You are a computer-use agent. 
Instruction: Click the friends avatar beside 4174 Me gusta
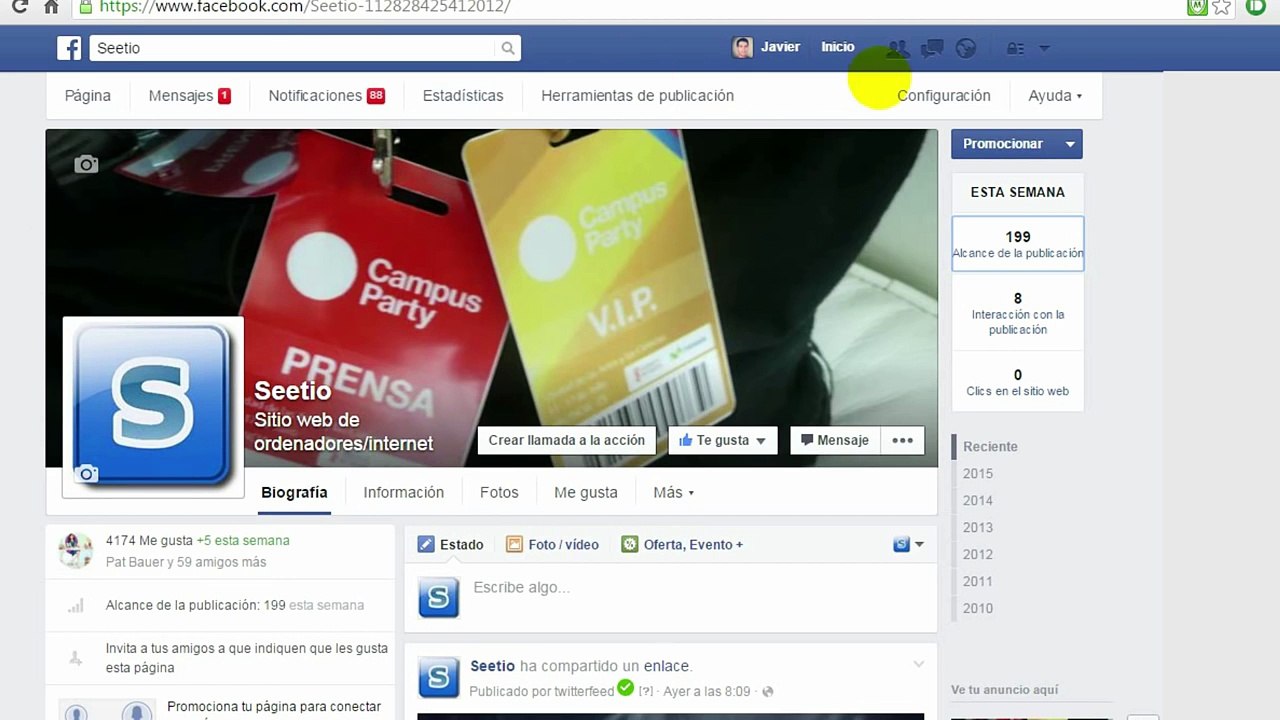coord(75,550)
